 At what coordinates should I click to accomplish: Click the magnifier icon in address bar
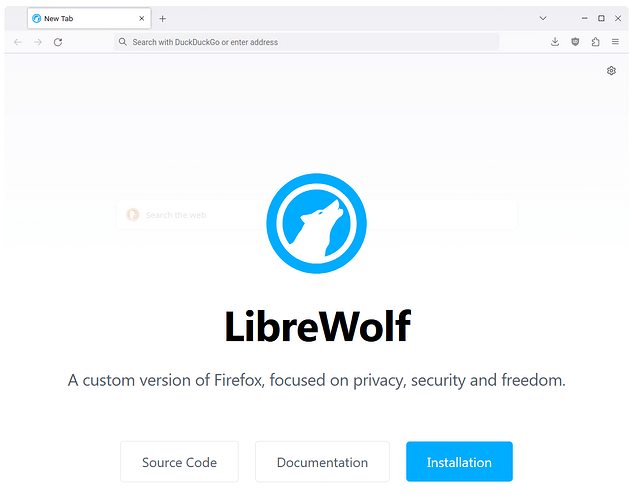[123, 41]
